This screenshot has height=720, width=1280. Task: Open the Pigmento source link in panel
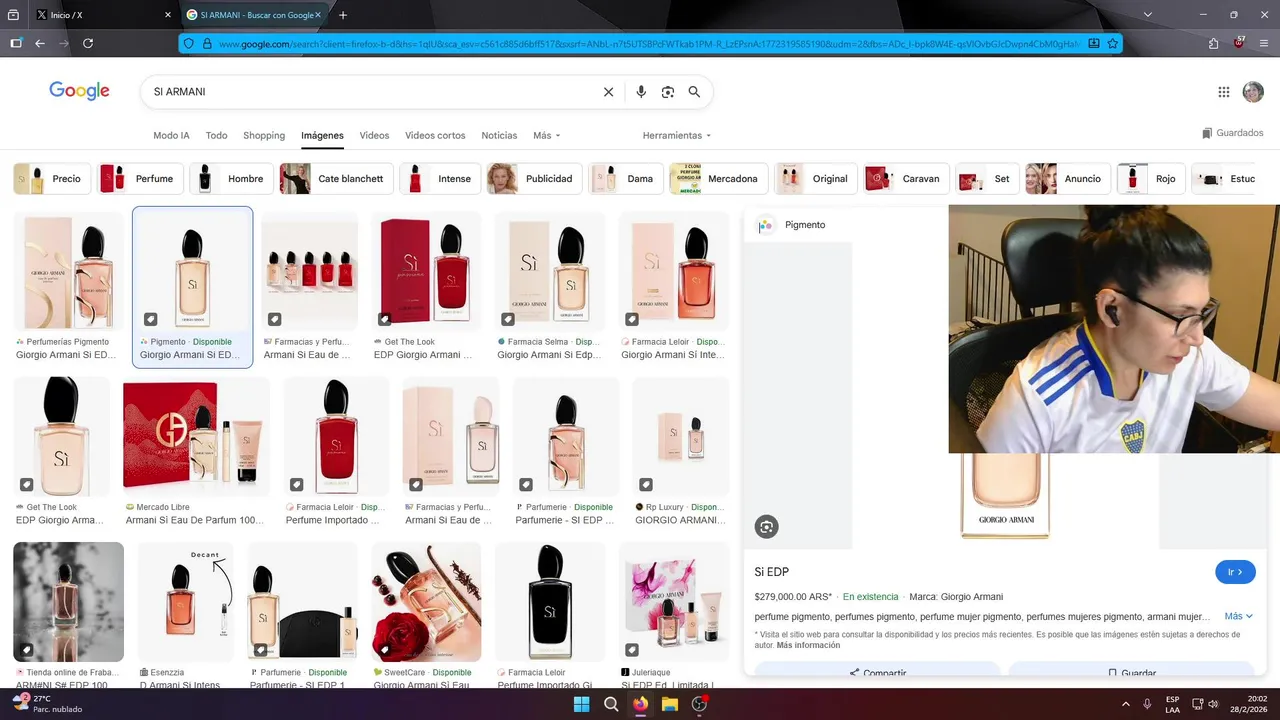[x=792, y=225]
